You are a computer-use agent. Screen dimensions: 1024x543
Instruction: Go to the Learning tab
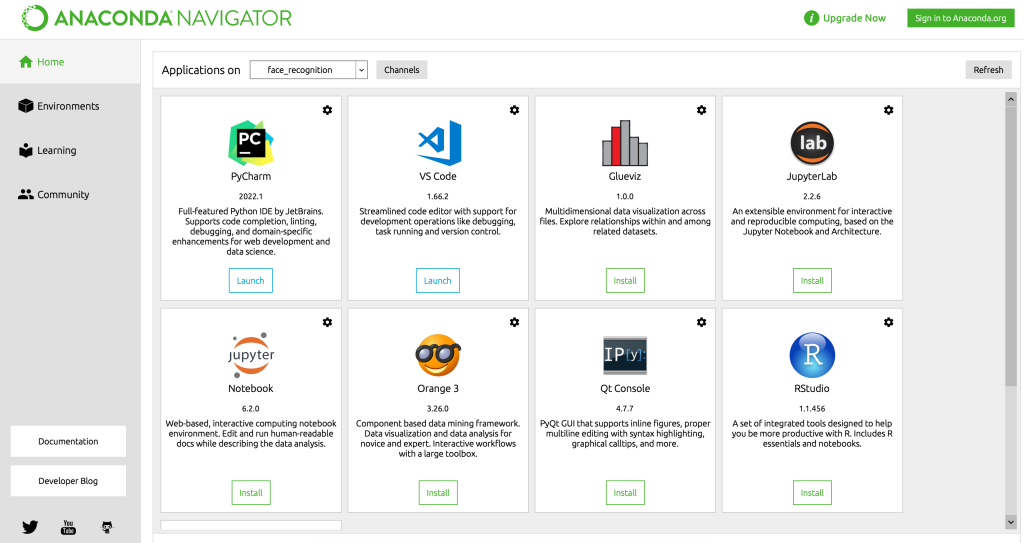tap(56, 150)
